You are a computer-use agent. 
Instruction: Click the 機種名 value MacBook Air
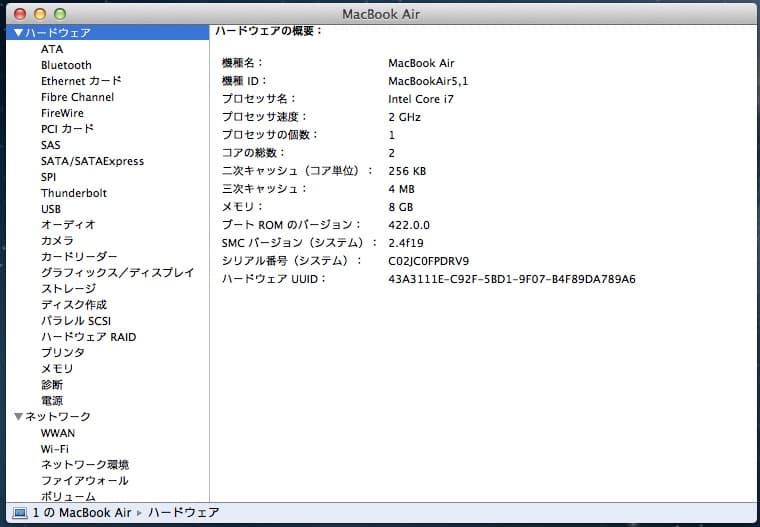point(421,63)
